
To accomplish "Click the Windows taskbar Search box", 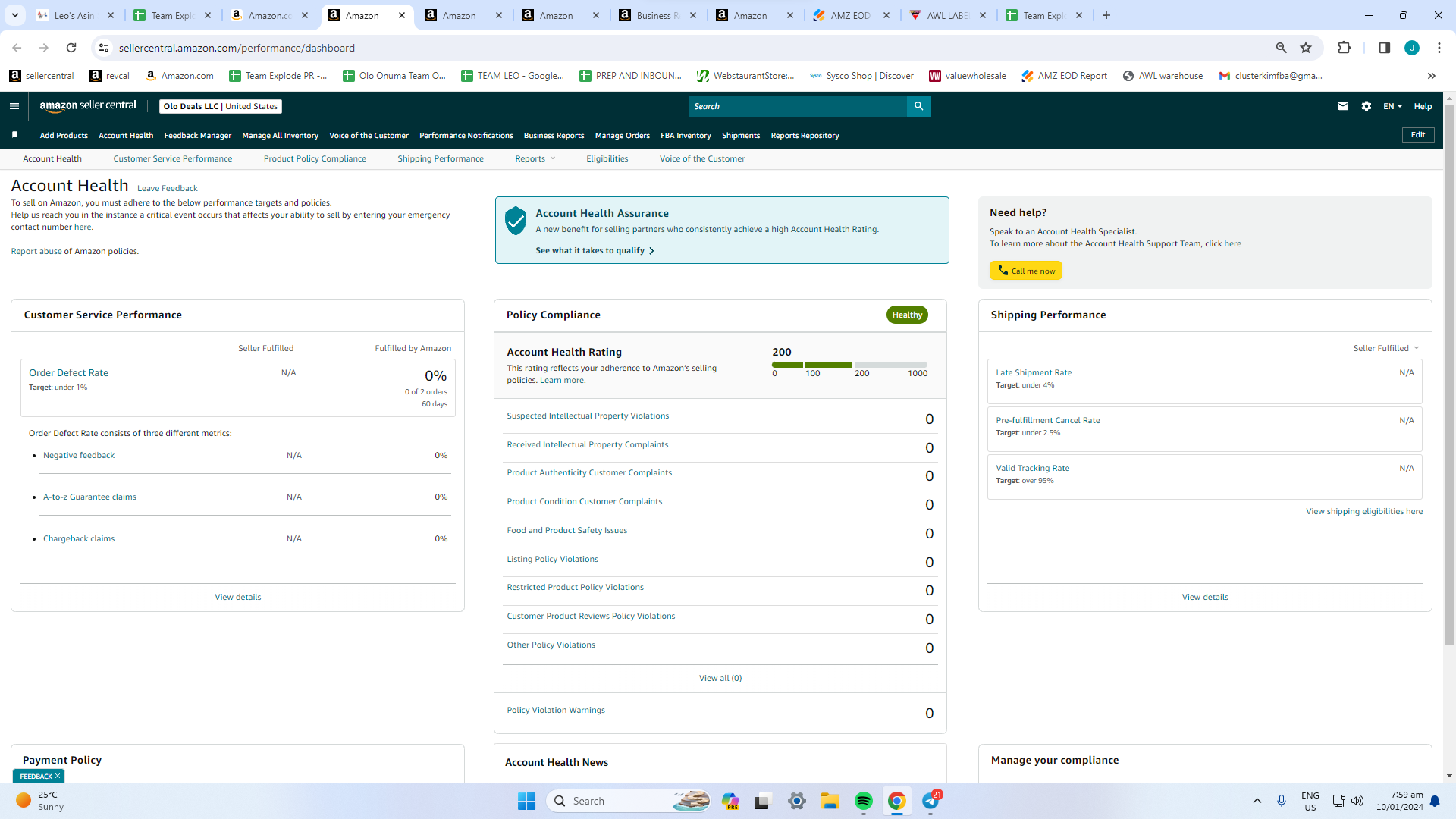I will pyautogui.click(x=628, y=801).
